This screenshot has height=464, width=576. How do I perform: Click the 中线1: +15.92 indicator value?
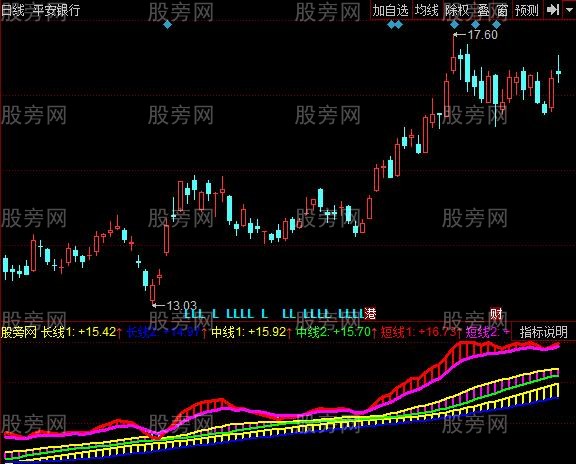249,332
